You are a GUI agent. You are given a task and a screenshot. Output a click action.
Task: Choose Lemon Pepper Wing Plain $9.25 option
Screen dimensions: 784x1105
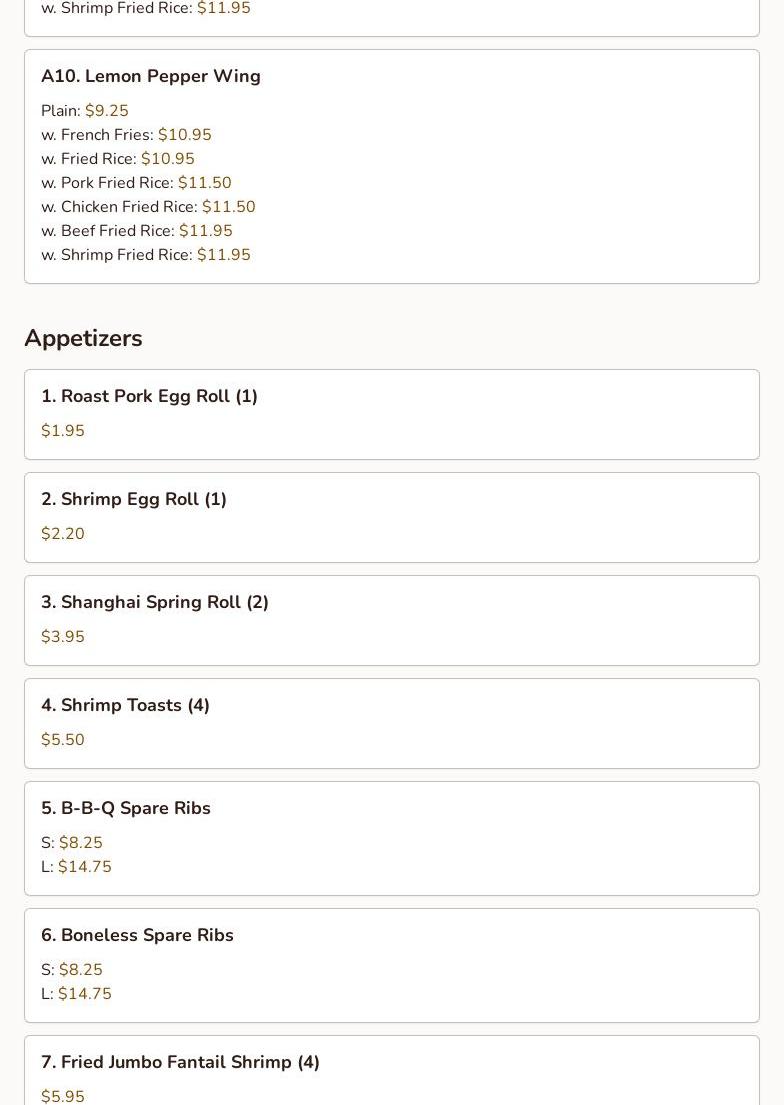coord(85,111)
